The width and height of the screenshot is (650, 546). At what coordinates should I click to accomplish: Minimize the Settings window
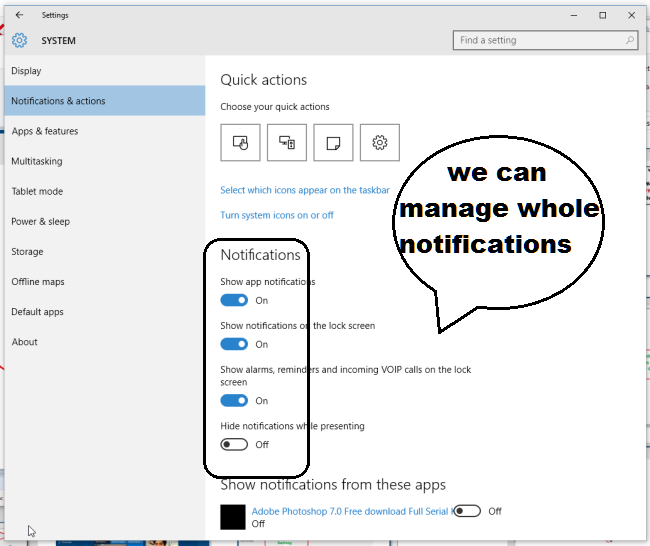[x=574, y=15]
